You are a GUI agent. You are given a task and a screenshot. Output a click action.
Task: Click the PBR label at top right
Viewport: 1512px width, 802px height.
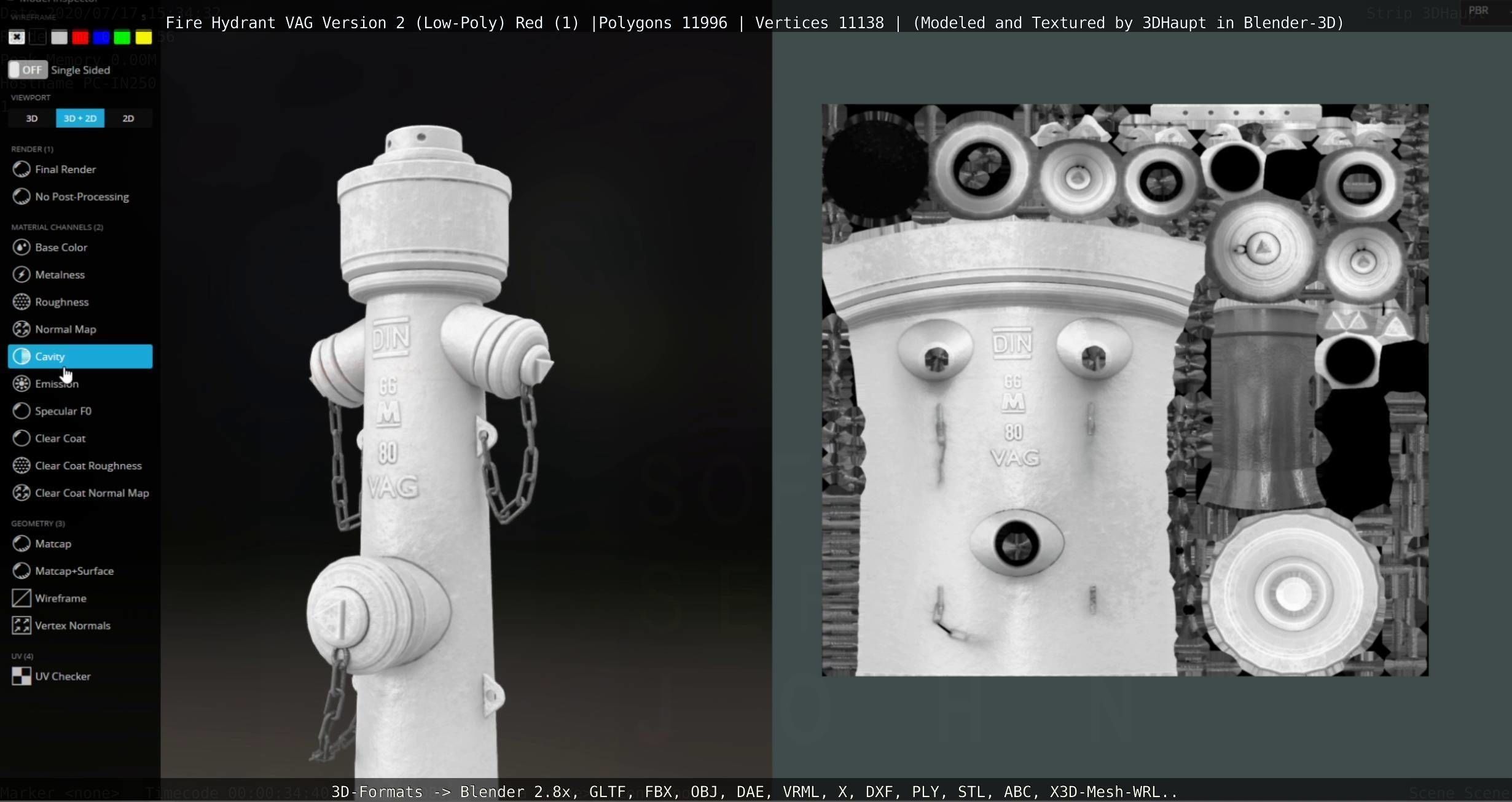1478,10
